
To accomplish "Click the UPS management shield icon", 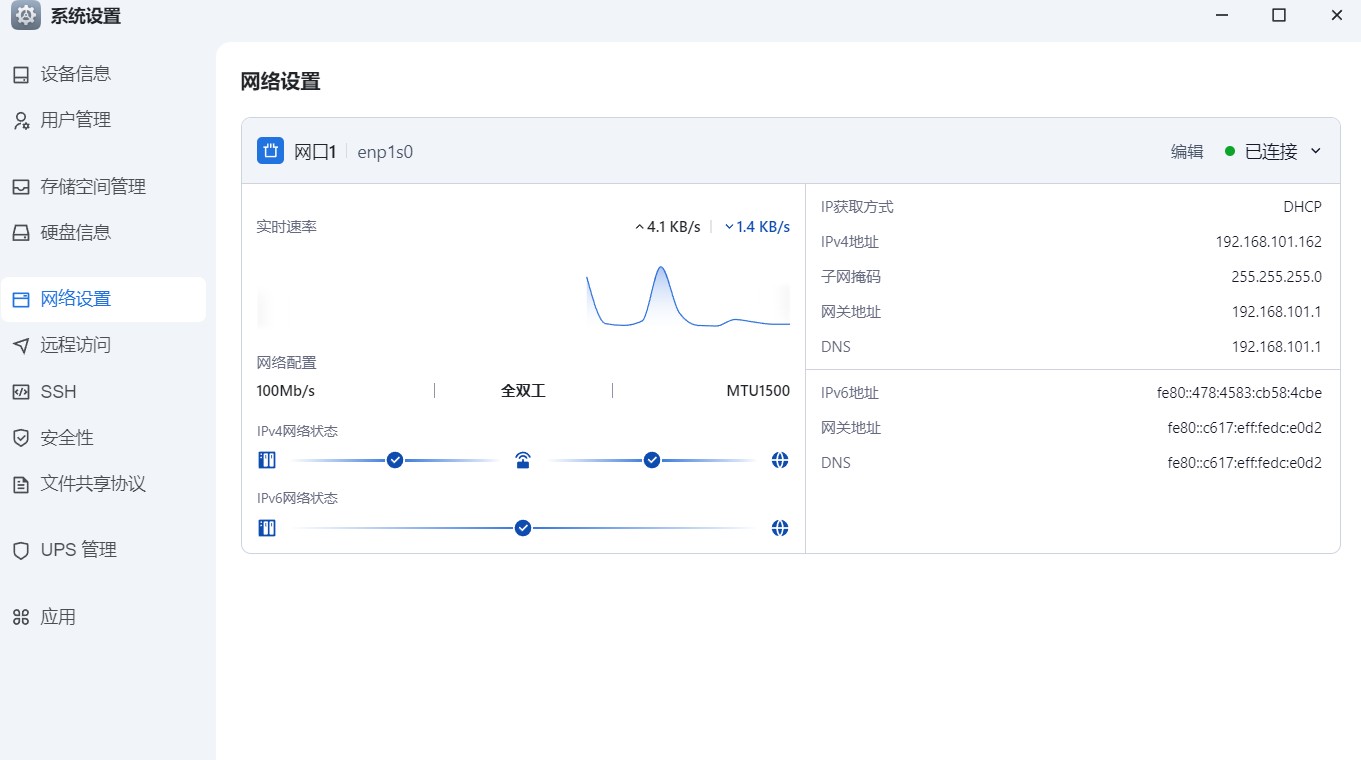I will pos(21,550).
